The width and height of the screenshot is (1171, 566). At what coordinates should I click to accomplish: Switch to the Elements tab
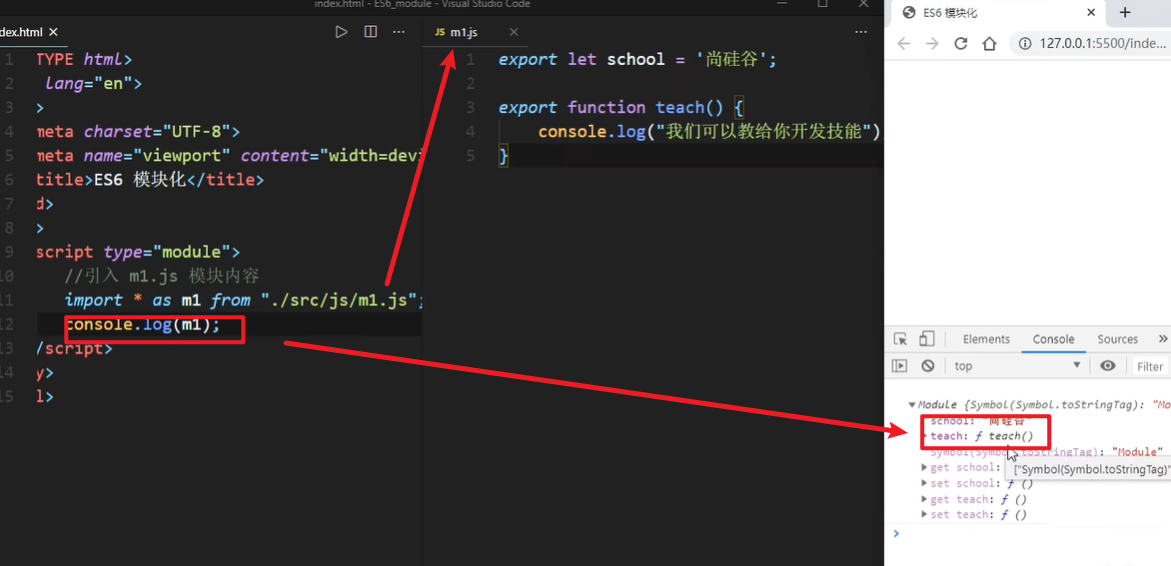click(x=986, y=339)
